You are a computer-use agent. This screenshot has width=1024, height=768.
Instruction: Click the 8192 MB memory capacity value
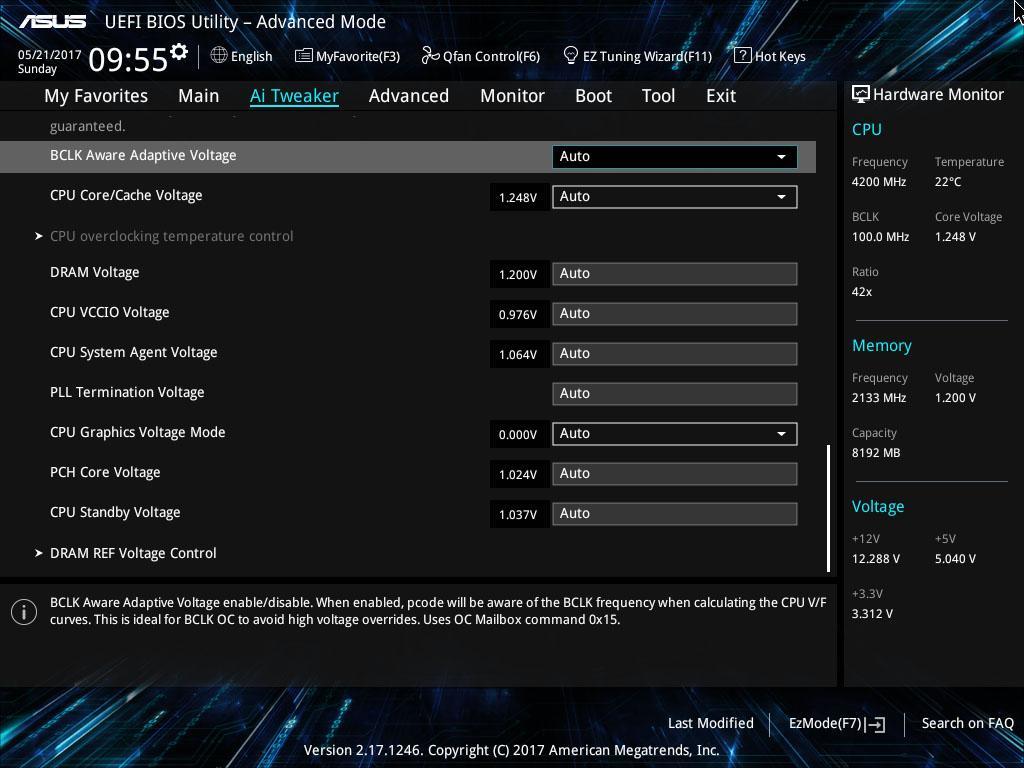point(876,453)
